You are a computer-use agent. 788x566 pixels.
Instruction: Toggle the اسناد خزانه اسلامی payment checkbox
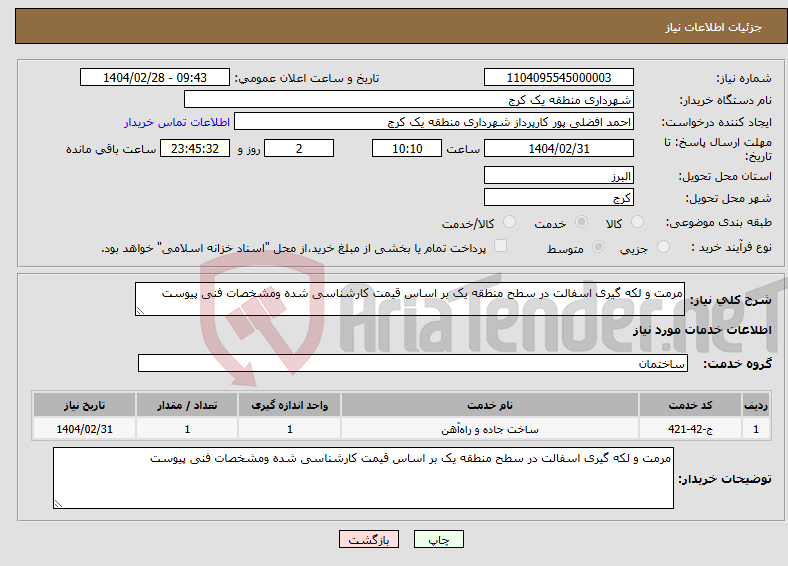[x=500, y=246]
